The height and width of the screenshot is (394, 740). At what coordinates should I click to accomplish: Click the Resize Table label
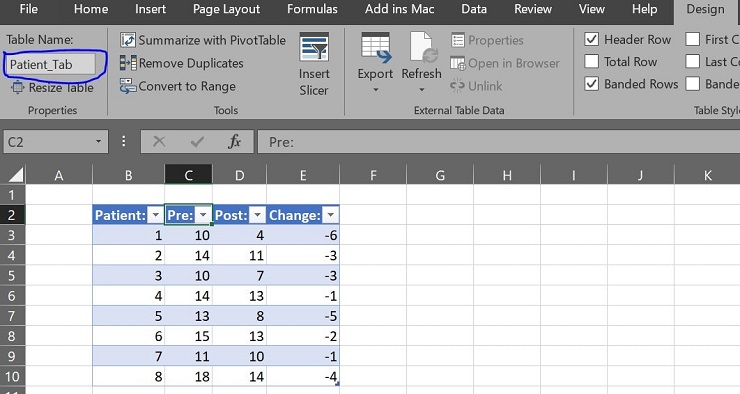click(61, 88)
